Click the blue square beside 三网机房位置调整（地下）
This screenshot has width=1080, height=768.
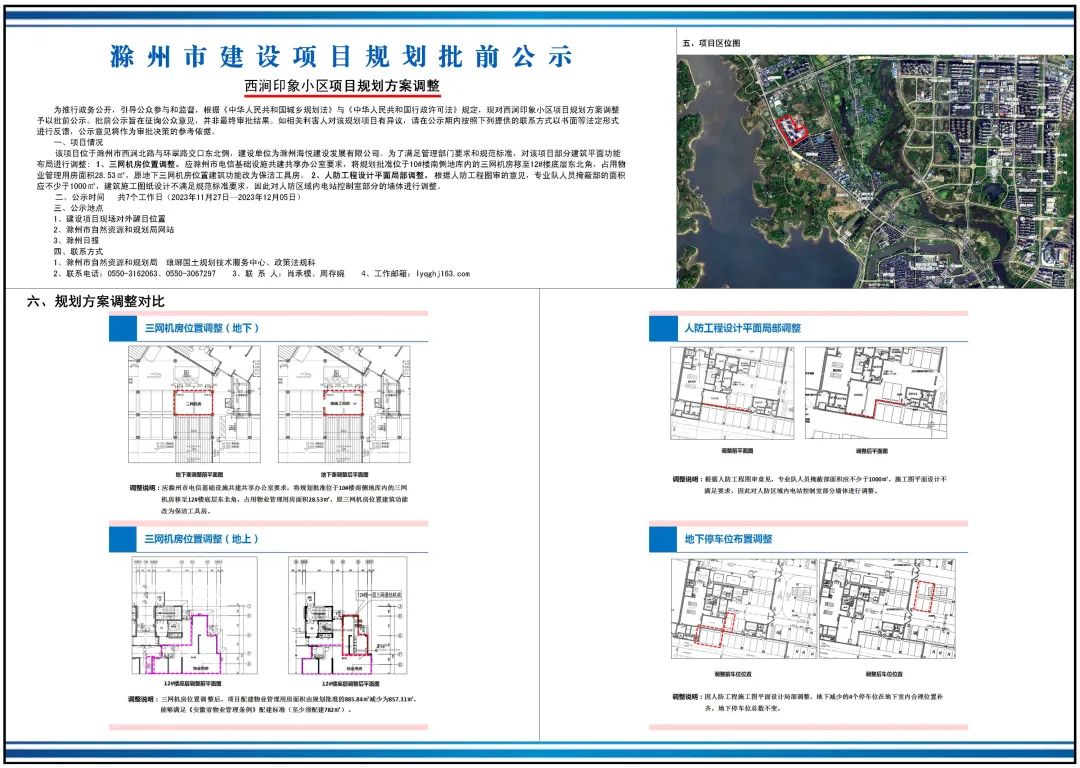tap(124, 328)
